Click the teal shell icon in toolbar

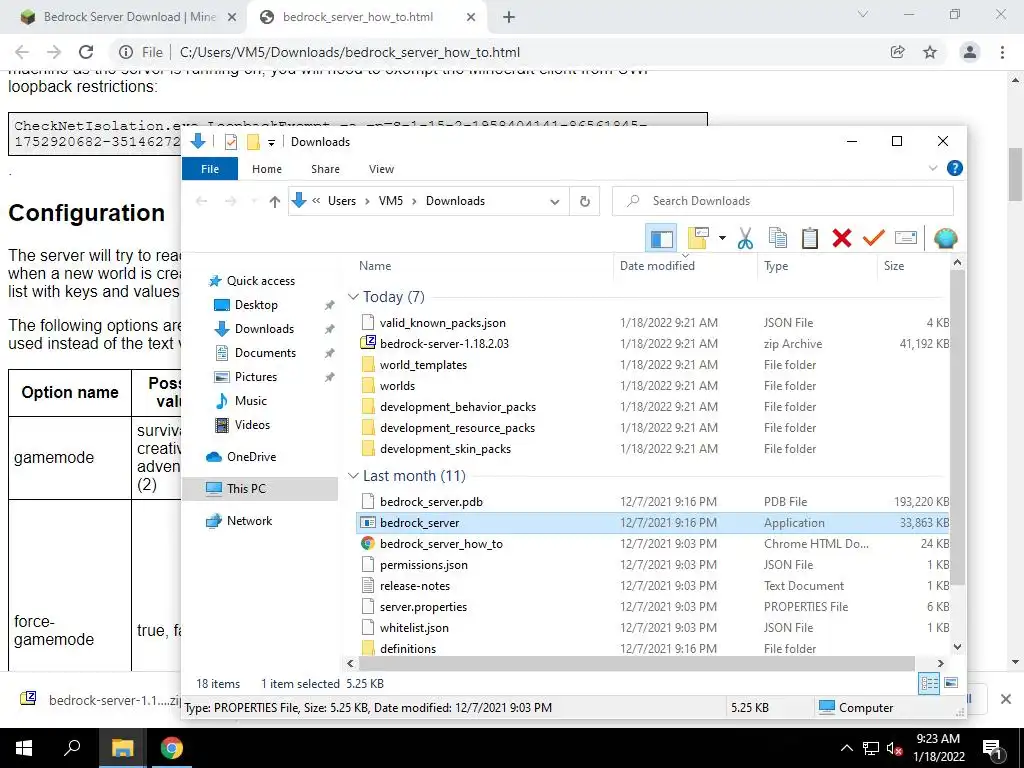945,238
